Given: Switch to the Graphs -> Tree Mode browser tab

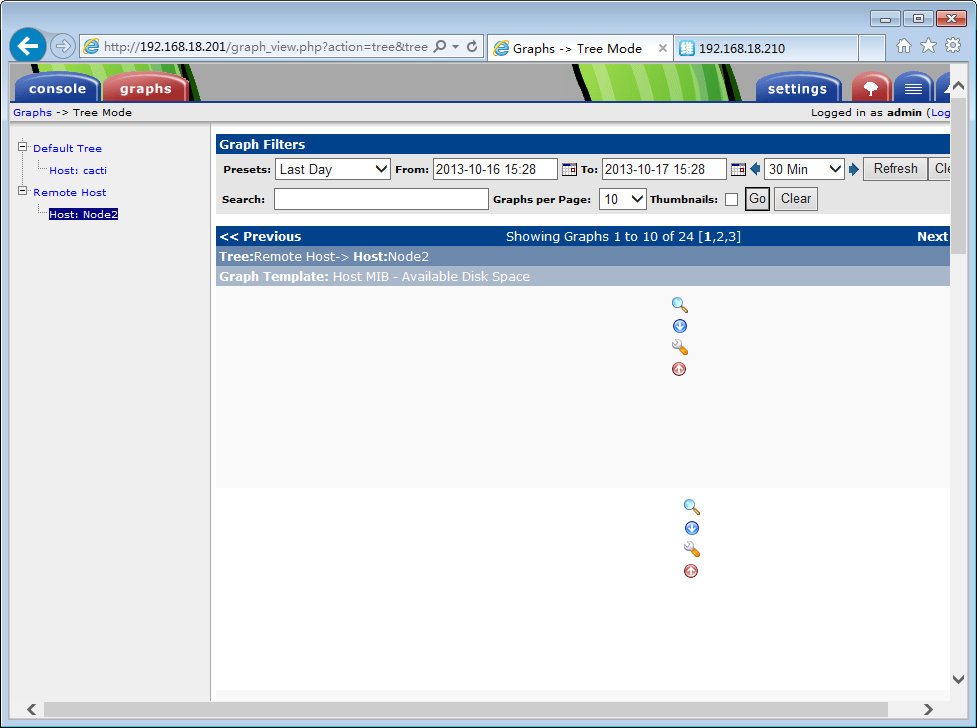Looking at the screenshot, I should pyautogui.click(x=576, y=49).
